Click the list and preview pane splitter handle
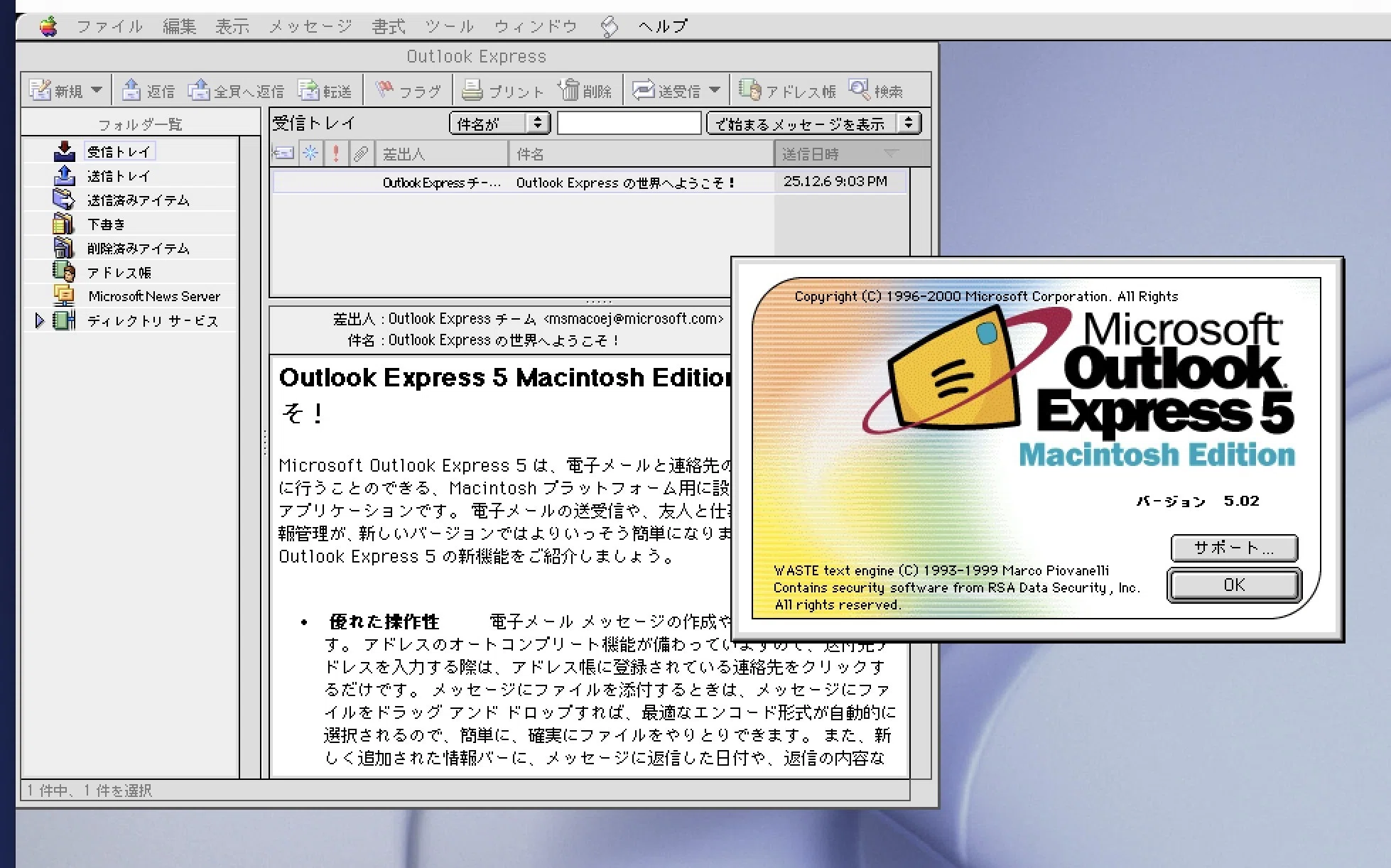This screenshot has width=1391, height=868. 599,301
